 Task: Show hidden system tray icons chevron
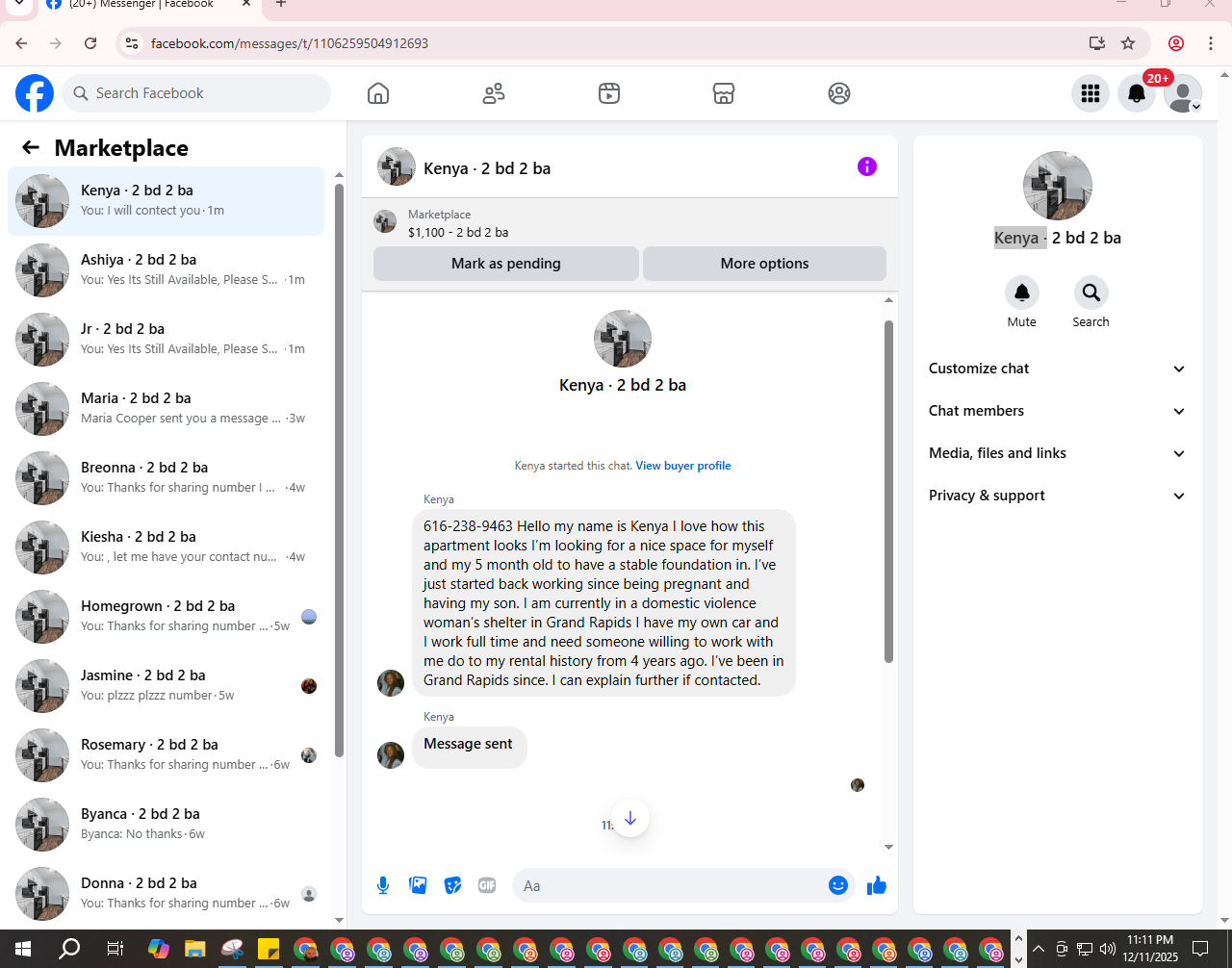(x=1039, y=949)
